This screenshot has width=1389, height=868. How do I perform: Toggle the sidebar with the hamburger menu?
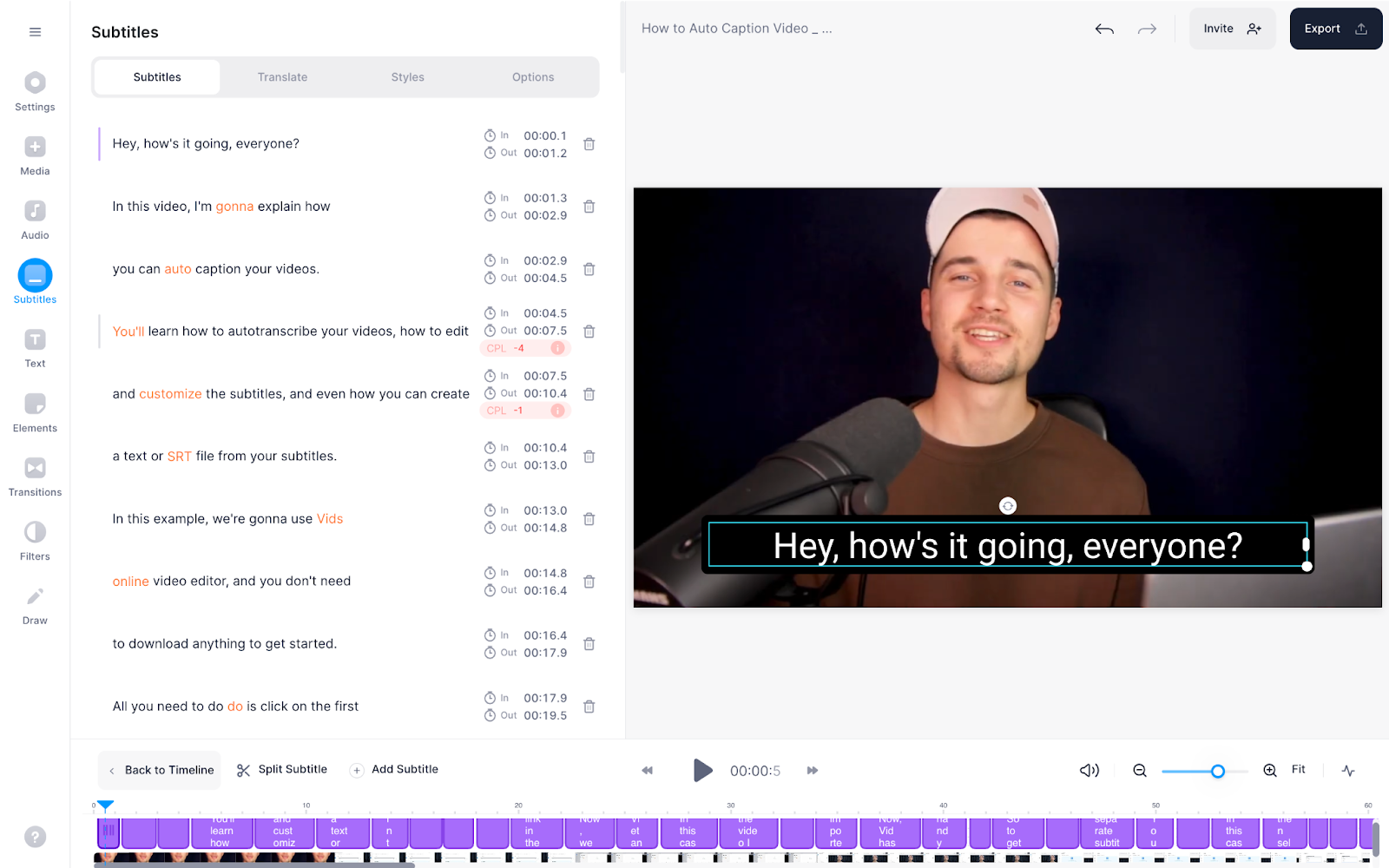[35, 31]
